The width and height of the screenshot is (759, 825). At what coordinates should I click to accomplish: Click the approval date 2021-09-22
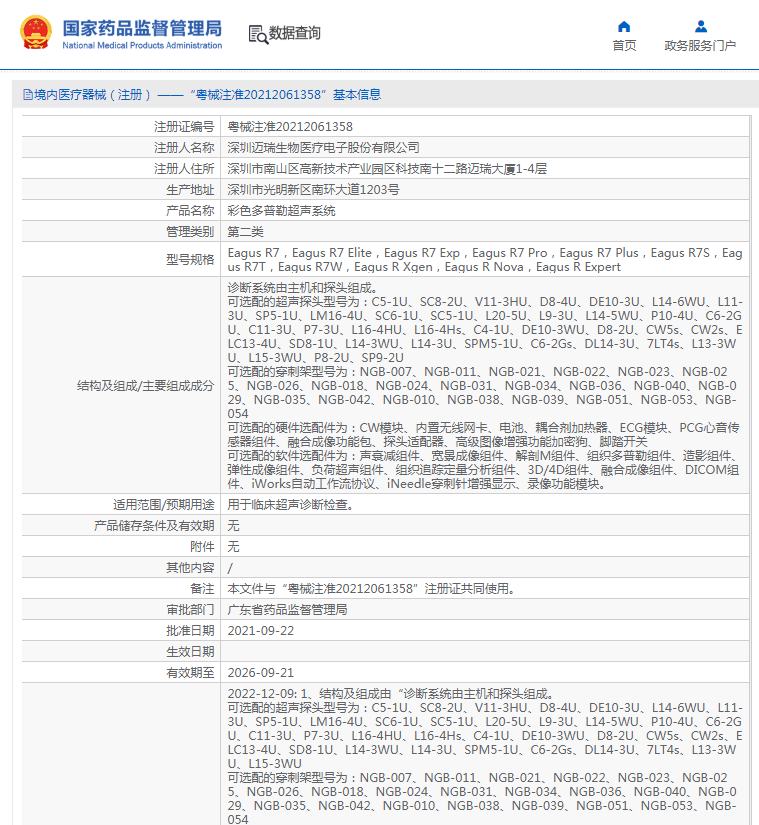pyautogui.click(x=261, y=630)
